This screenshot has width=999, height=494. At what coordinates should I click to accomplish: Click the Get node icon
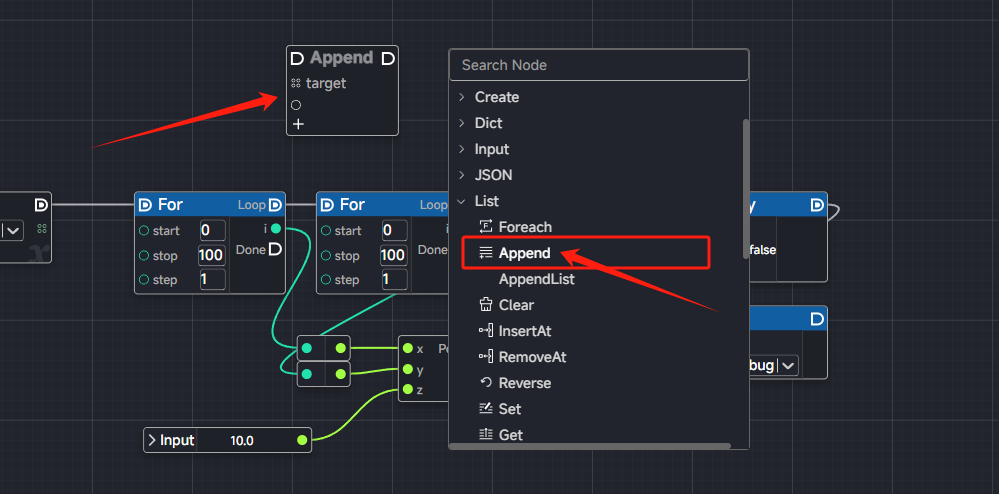[x=486, y=435]
